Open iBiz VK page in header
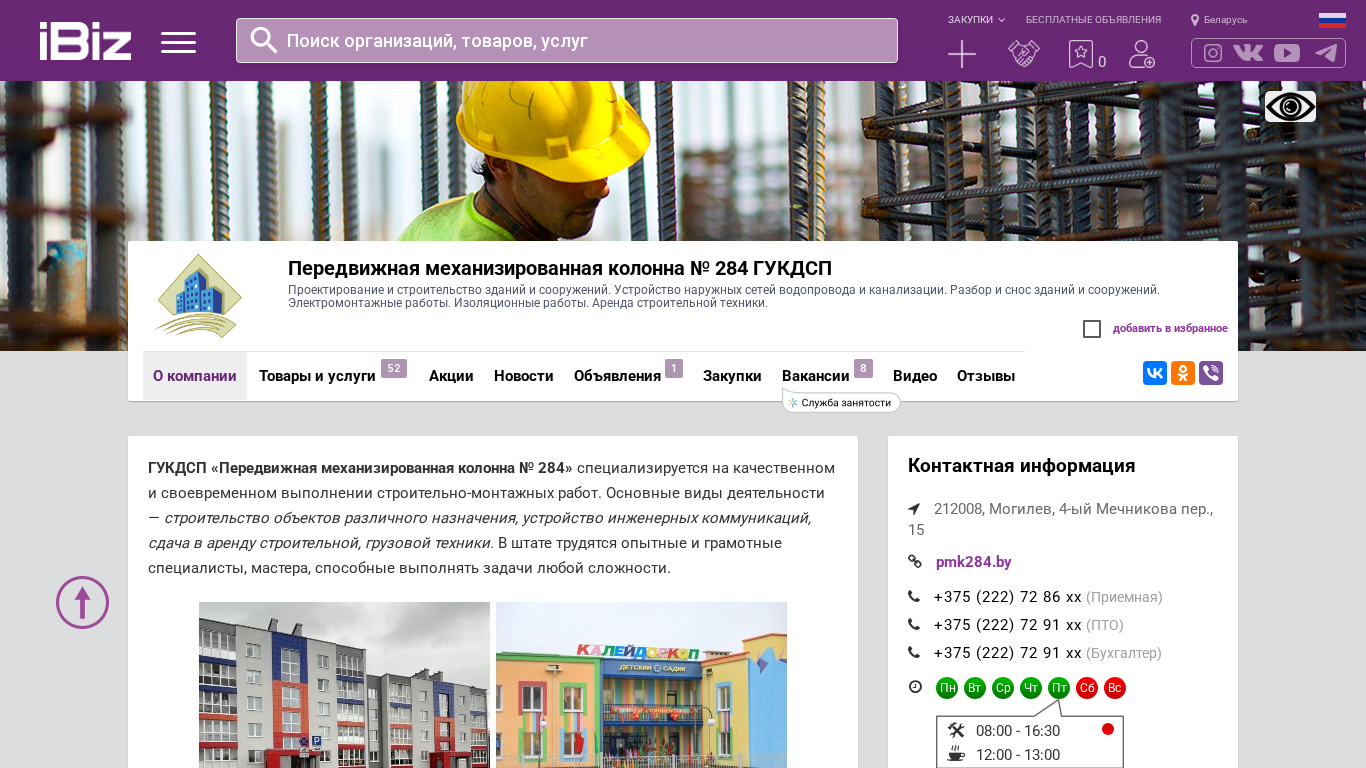The height and width of the screenshot is (768, 1366). click(1248, 53)
